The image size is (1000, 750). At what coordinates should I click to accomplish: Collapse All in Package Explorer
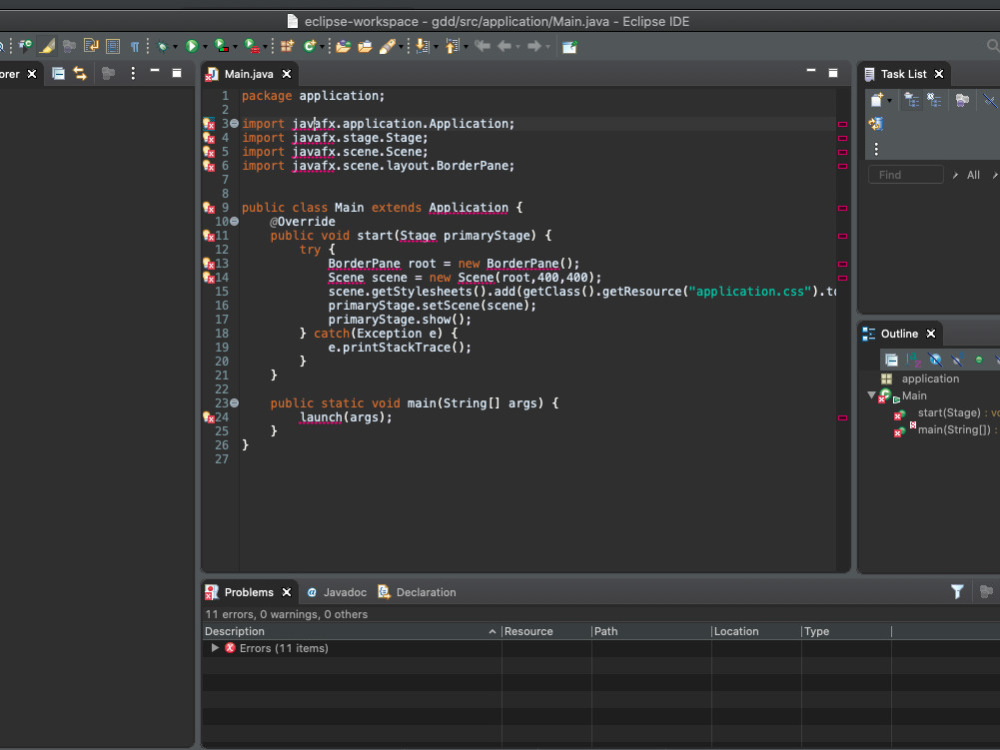[58, 73]
